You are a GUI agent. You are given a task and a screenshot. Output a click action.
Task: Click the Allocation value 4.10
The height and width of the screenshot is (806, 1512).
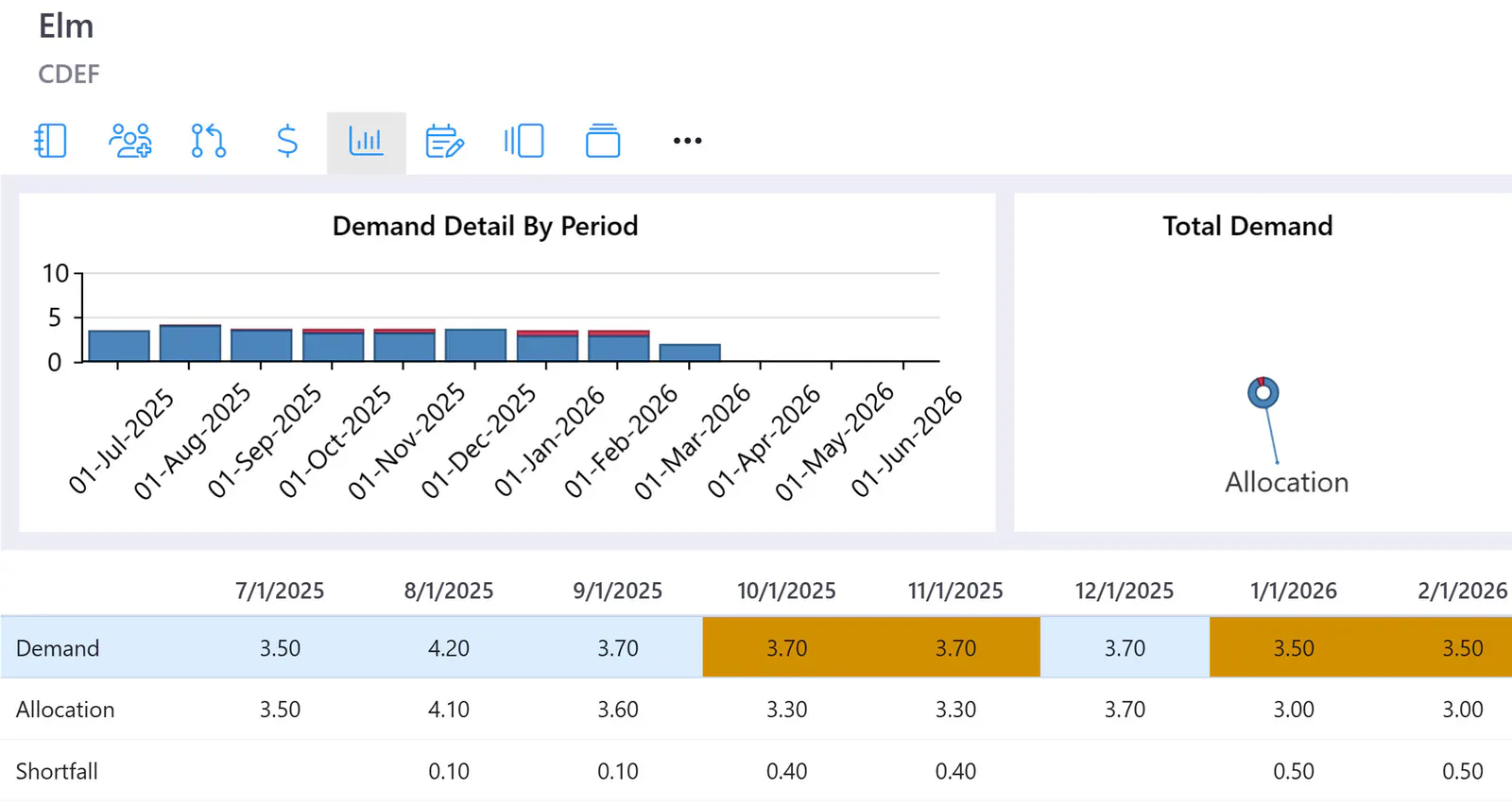[x=449, y=710]
